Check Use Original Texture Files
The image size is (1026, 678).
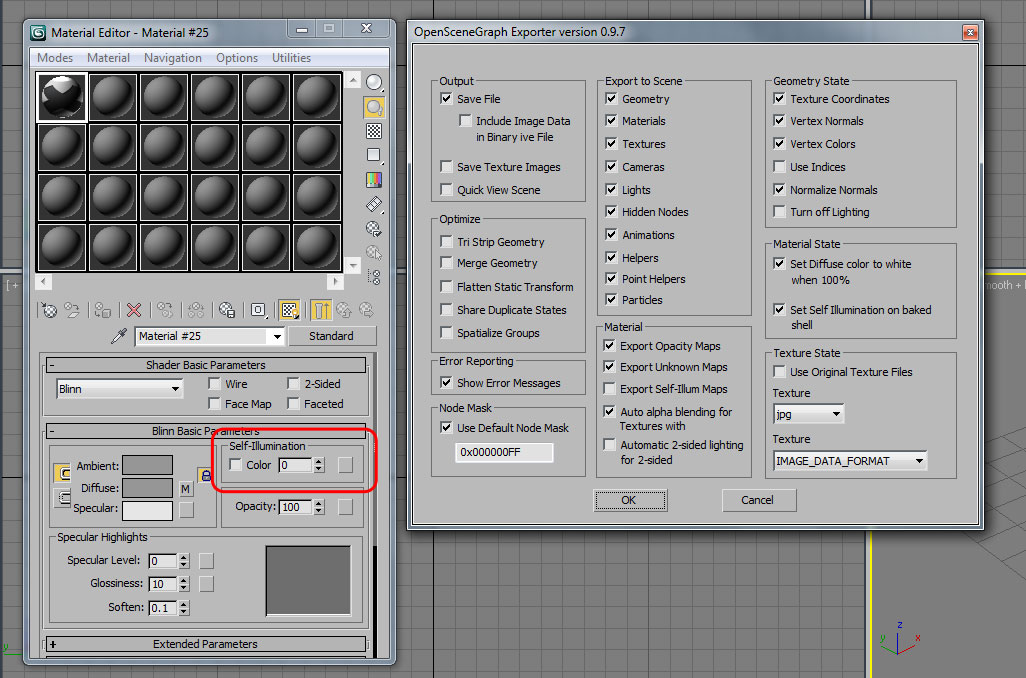coord(779,372)
